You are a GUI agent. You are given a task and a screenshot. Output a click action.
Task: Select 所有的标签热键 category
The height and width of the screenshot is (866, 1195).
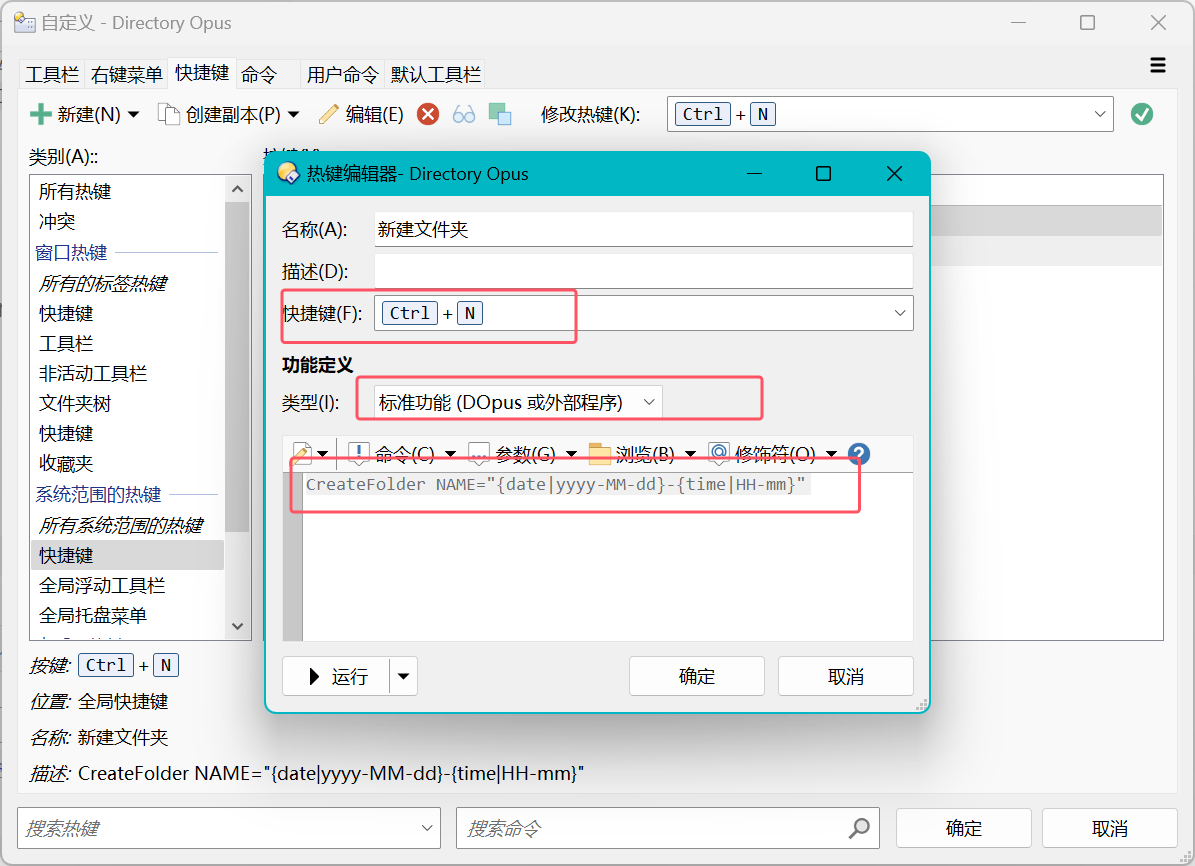[103, 284]
